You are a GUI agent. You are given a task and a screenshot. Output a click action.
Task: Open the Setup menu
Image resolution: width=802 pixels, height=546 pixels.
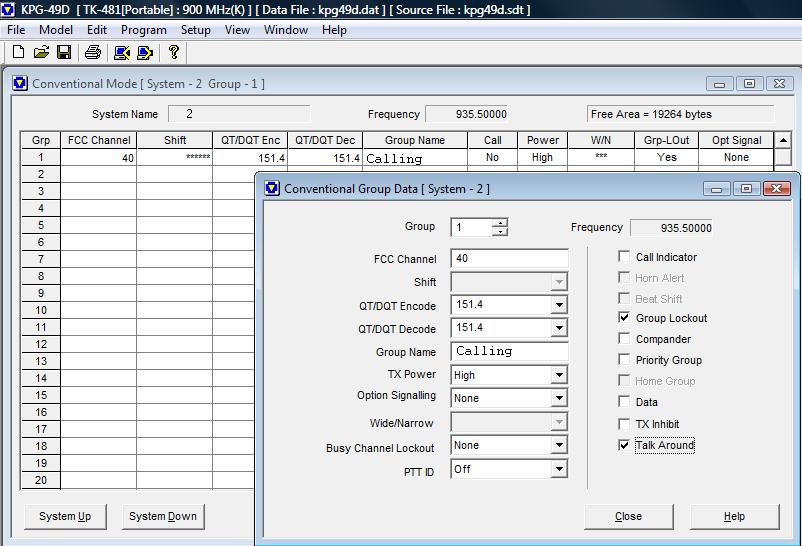[x=195, y=30]
